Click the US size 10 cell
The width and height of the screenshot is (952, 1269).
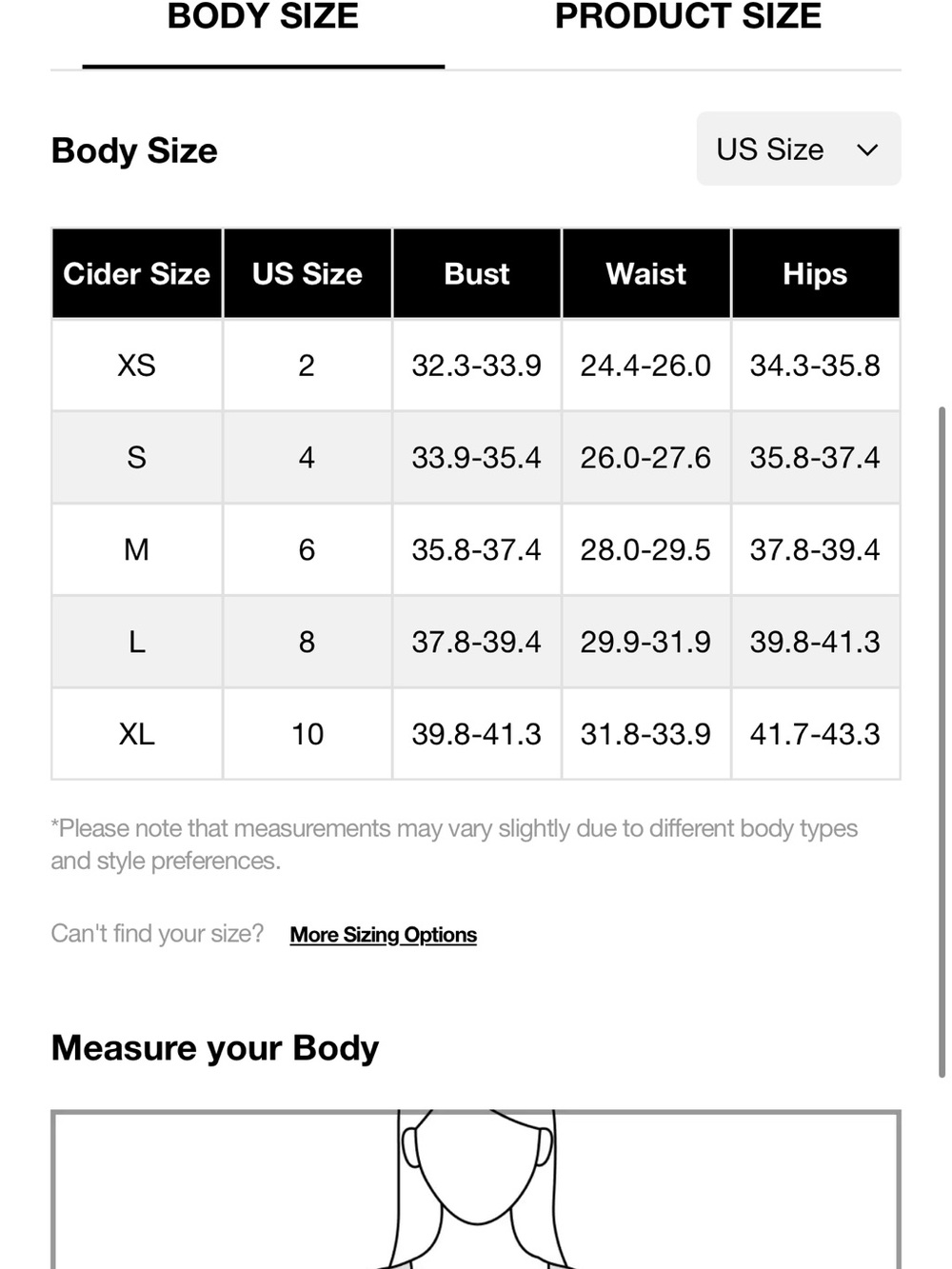point(307,734)
